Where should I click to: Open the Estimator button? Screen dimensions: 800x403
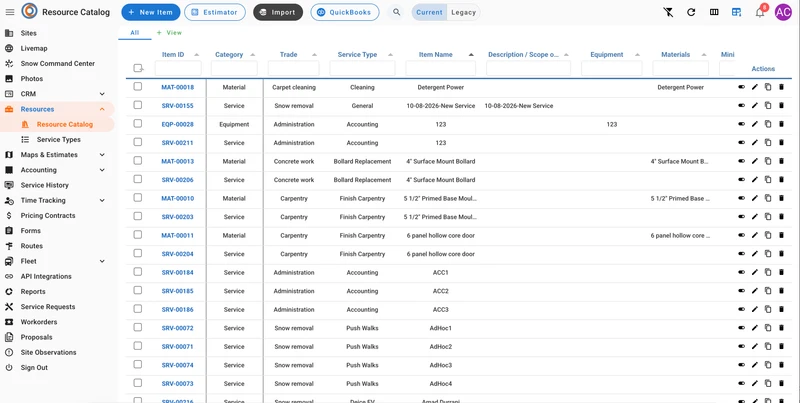[x=215, y=12]
